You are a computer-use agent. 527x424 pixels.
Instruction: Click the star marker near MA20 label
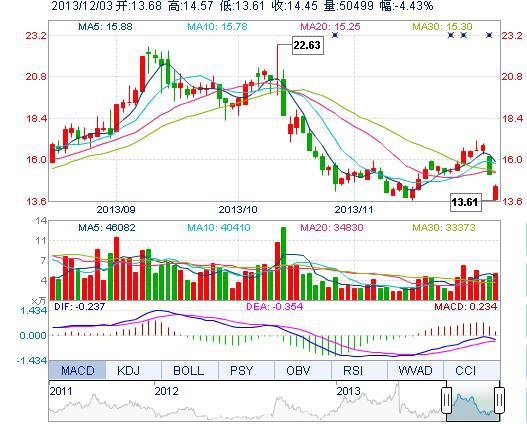point(335,35)
